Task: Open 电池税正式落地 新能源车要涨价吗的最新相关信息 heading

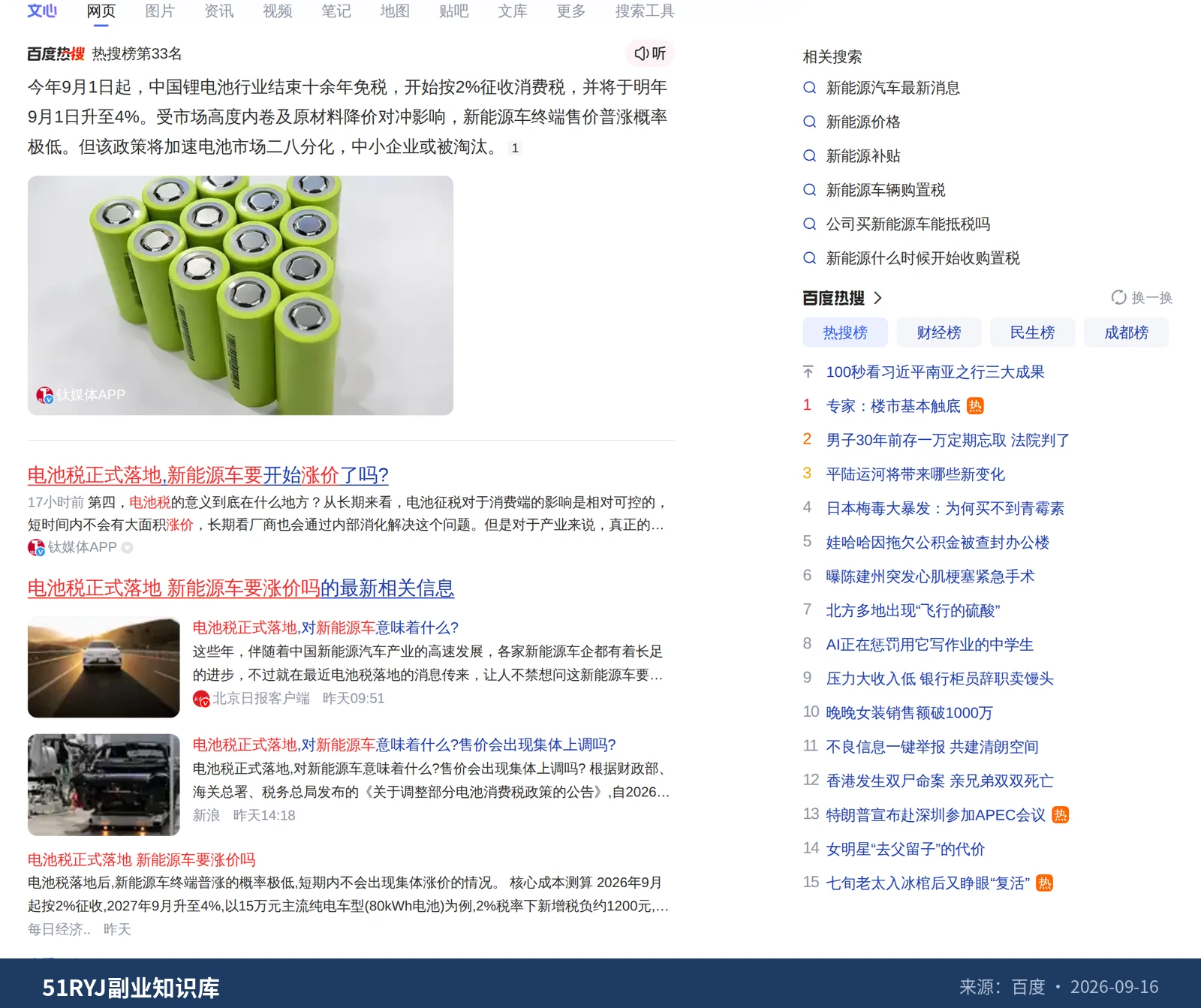Action: coord(241,588)
